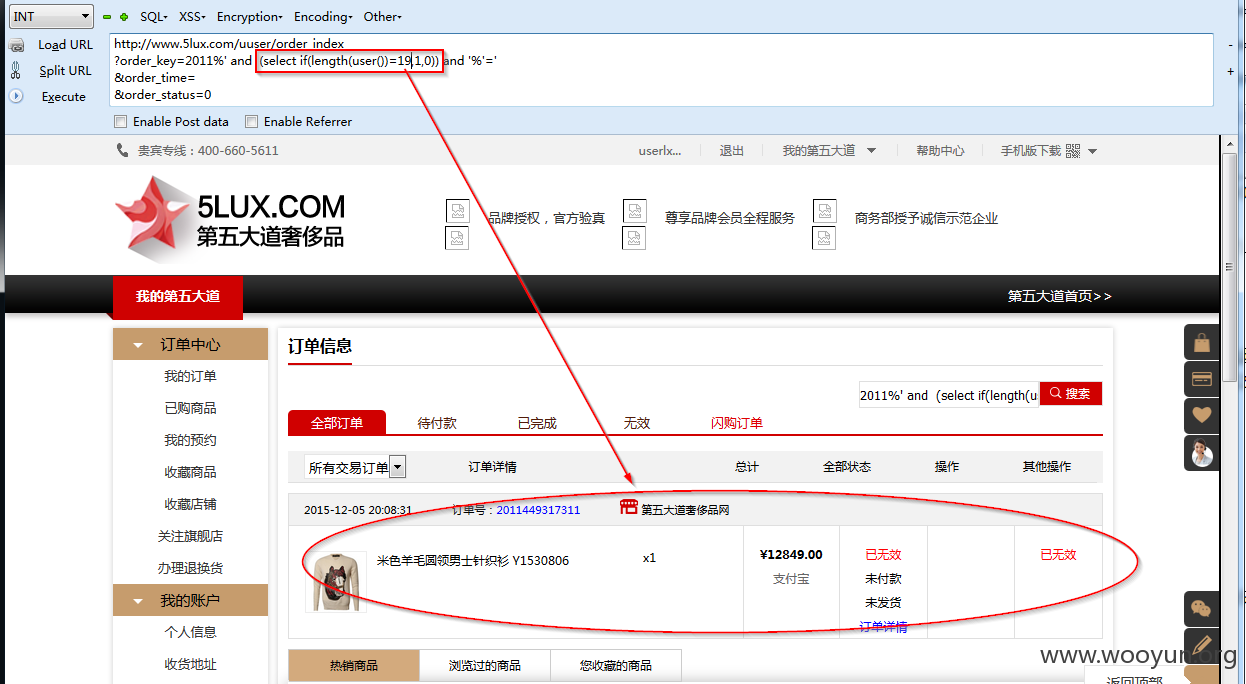The width and height of the screenshot is (1246, 684).
Task: Open 收藏店铺 in the sidebar
Action: (x=190, y=505)
